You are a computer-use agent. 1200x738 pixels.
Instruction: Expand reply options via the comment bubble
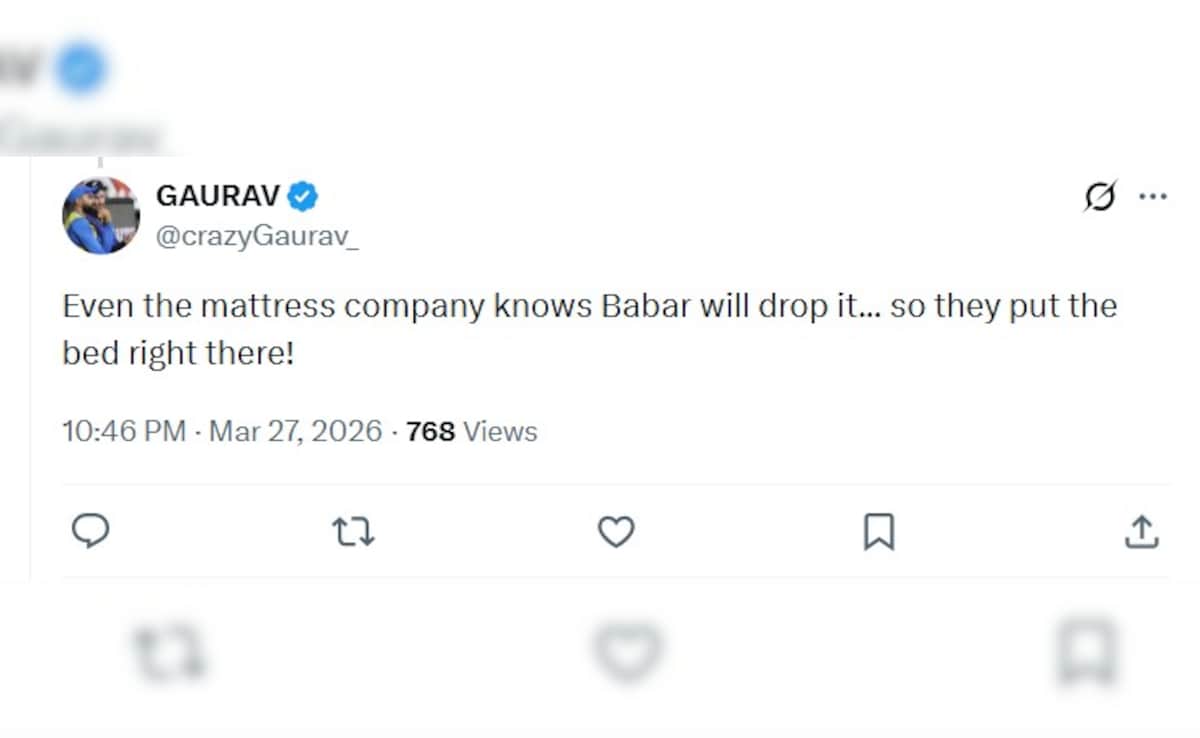[91, 531]
